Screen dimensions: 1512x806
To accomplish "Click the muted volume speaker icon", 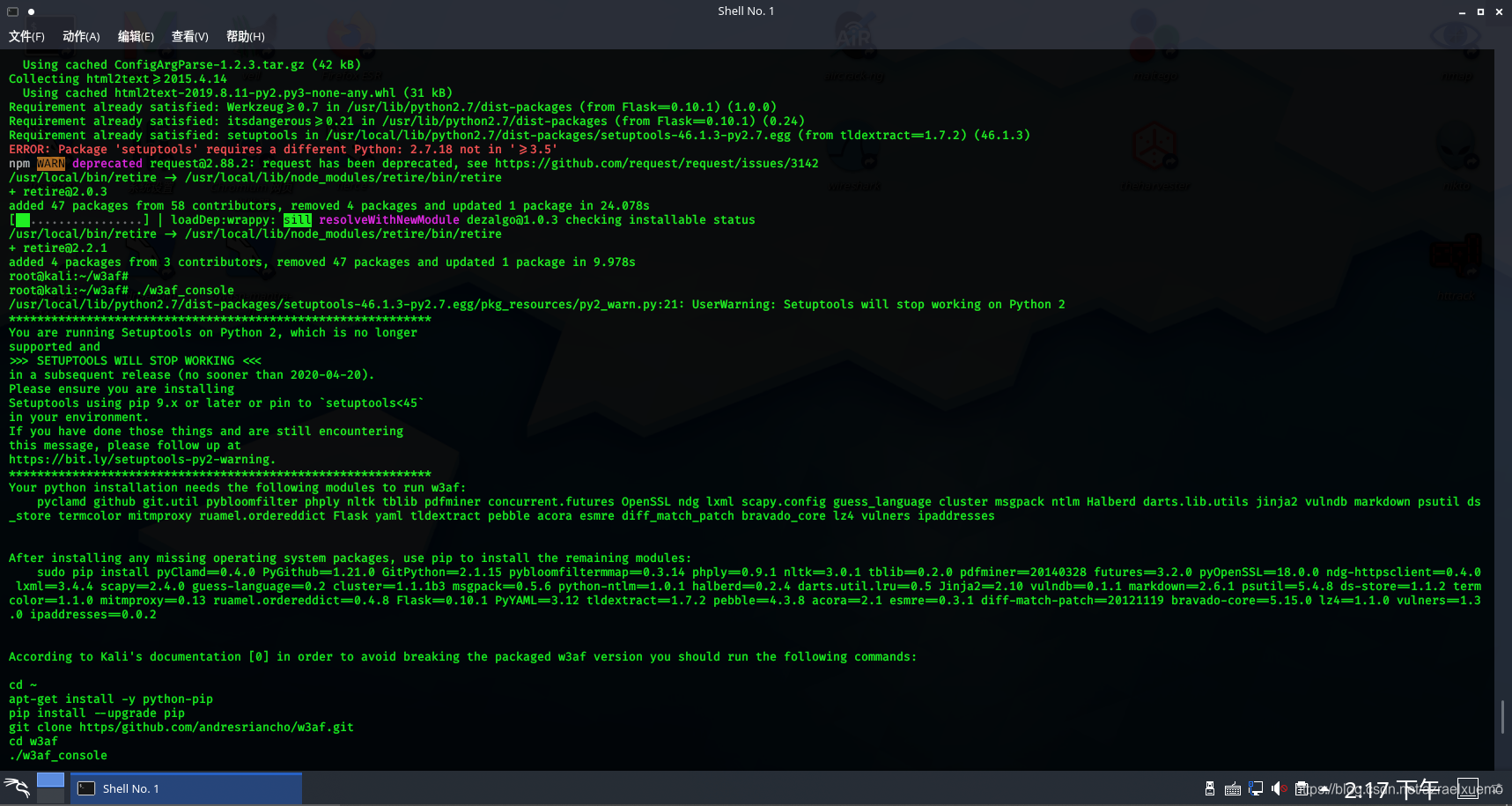I will click(1279, 788).
